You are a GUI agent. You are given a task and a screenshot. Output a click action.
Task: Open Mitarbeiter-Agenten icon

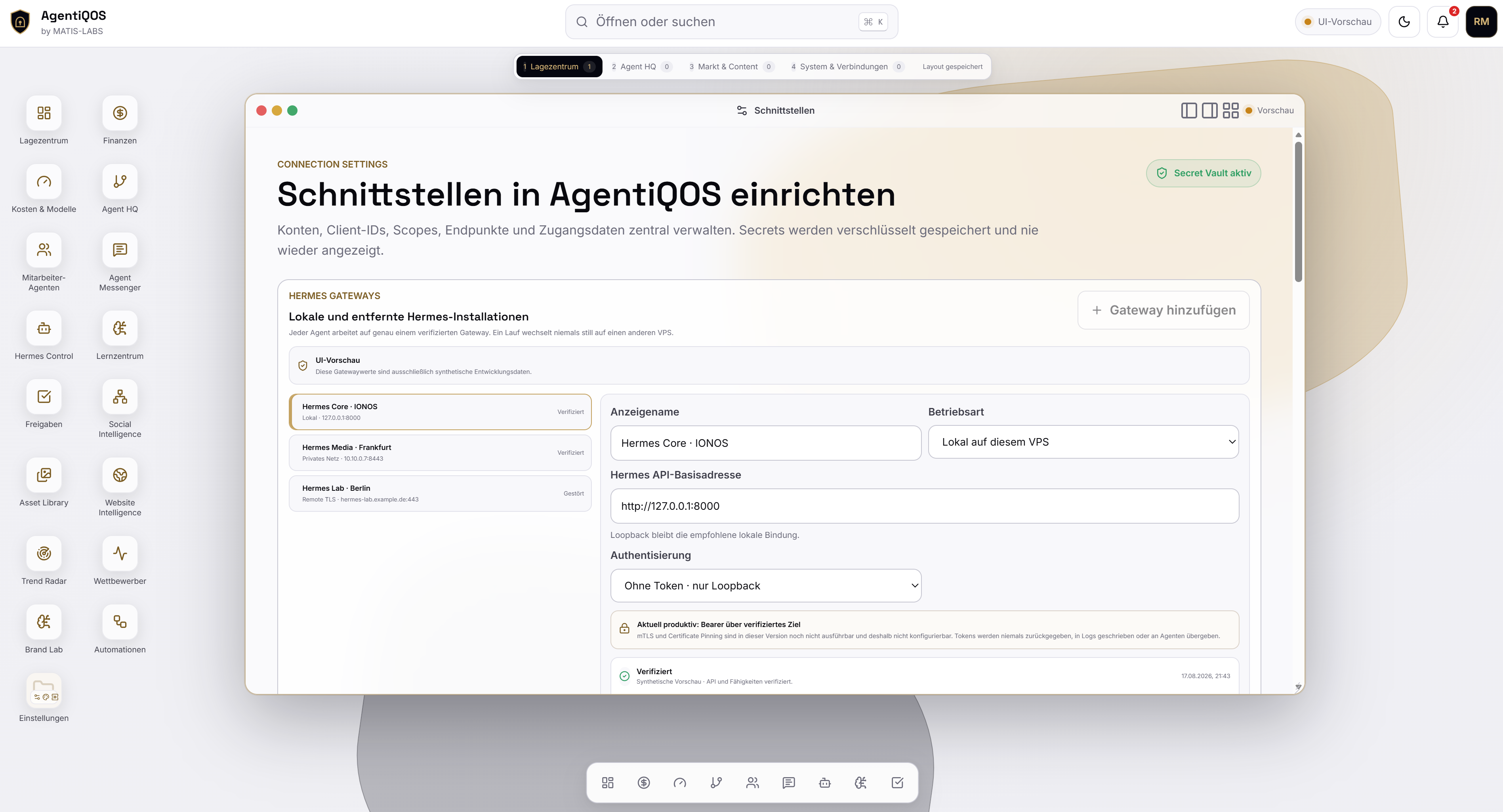point(44,250)
